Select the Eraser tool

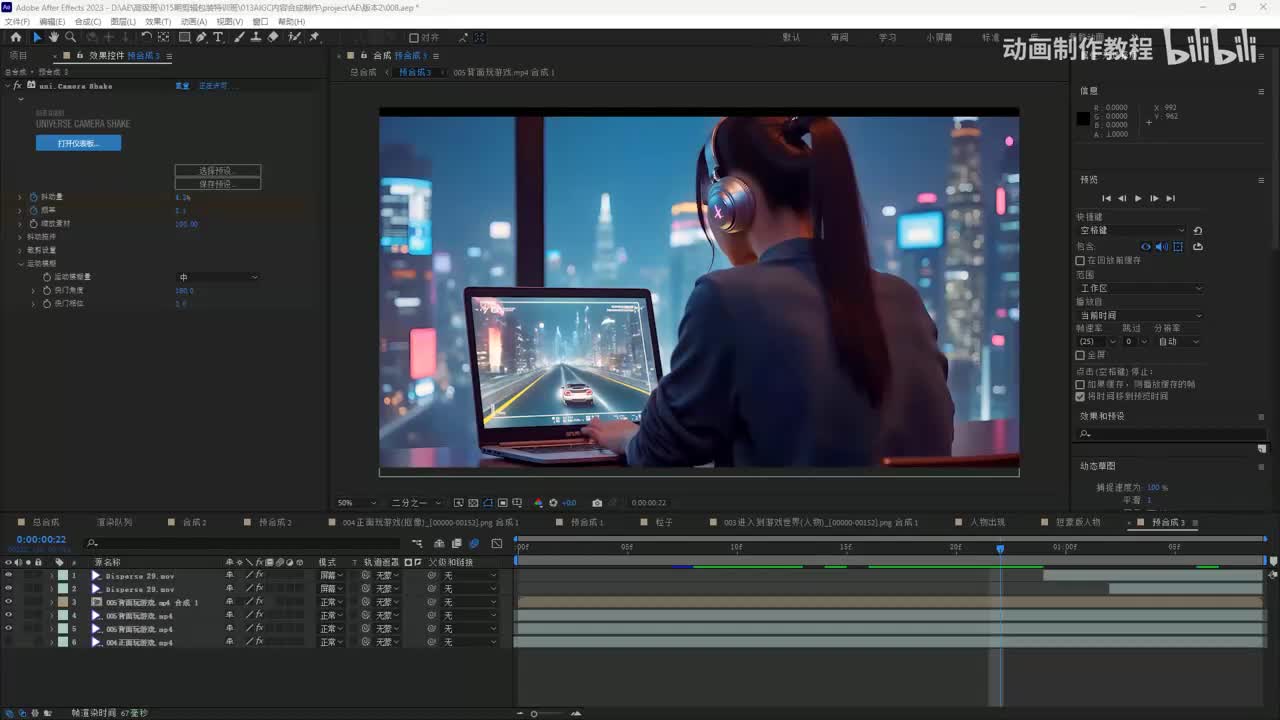(x=273, y=37)
